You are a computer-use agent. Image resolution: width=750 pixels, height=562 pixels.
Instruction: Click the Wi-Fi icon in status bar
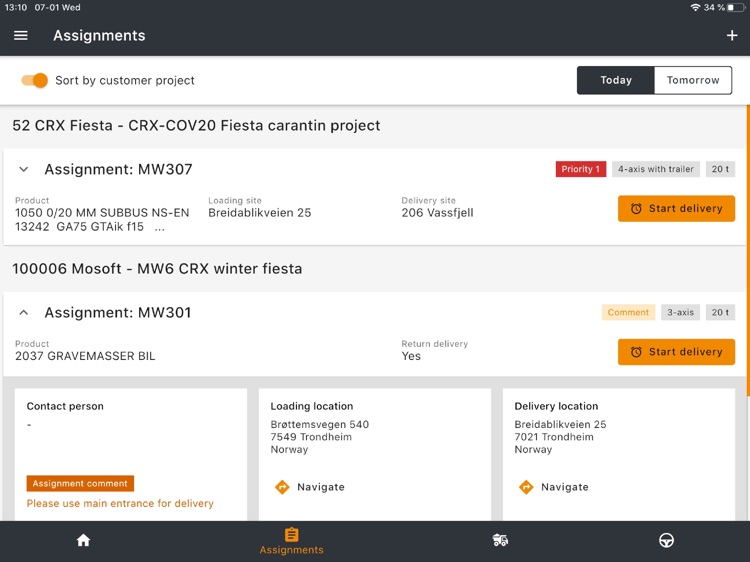(x=695, y=8)
